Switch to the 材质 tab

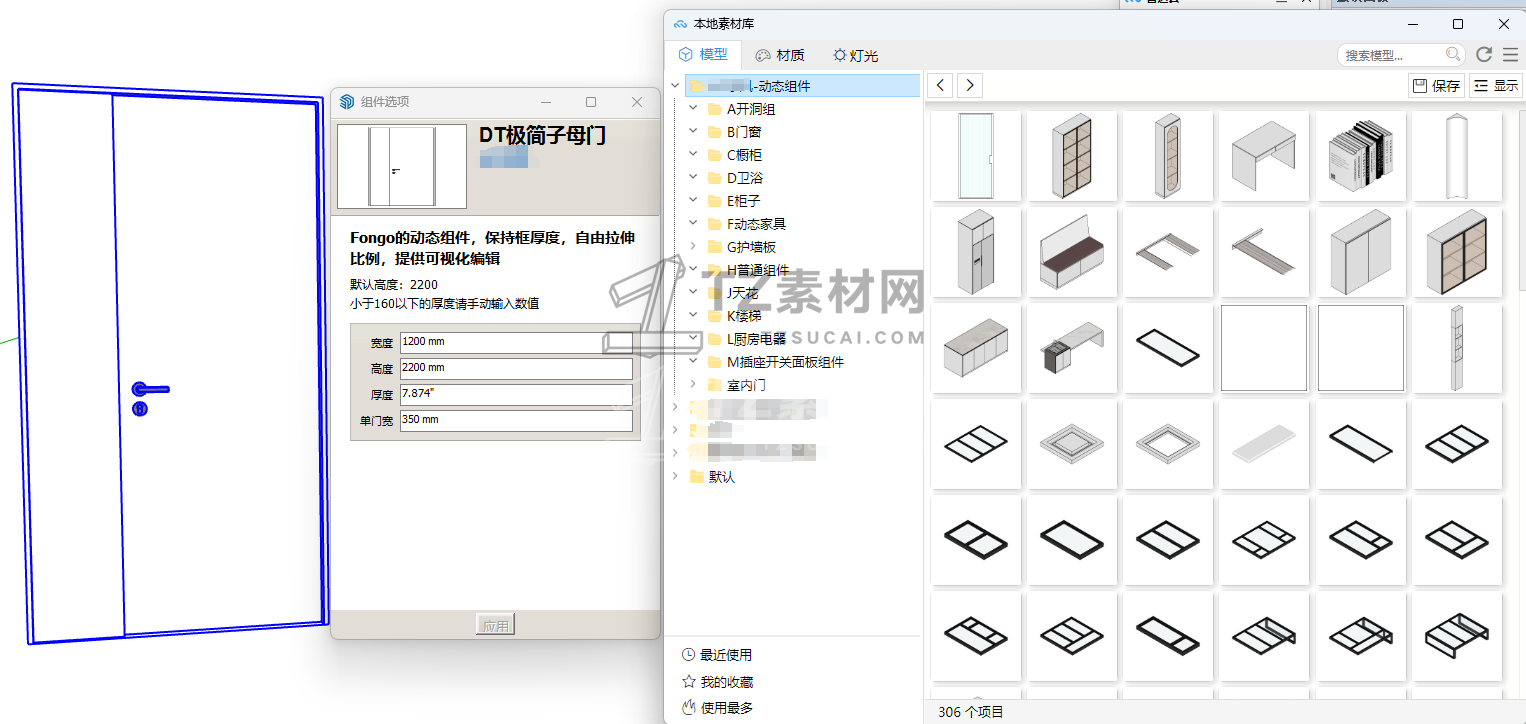(x=779, y=55)
